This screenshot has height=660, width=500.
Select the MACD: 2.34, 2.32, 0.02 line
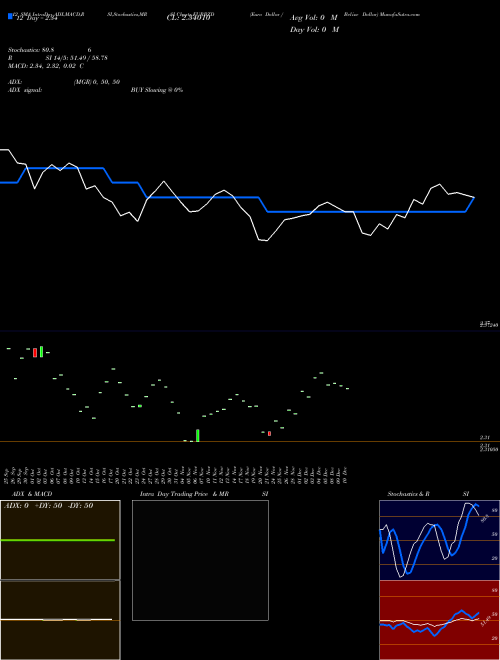[x=46, y=66]
